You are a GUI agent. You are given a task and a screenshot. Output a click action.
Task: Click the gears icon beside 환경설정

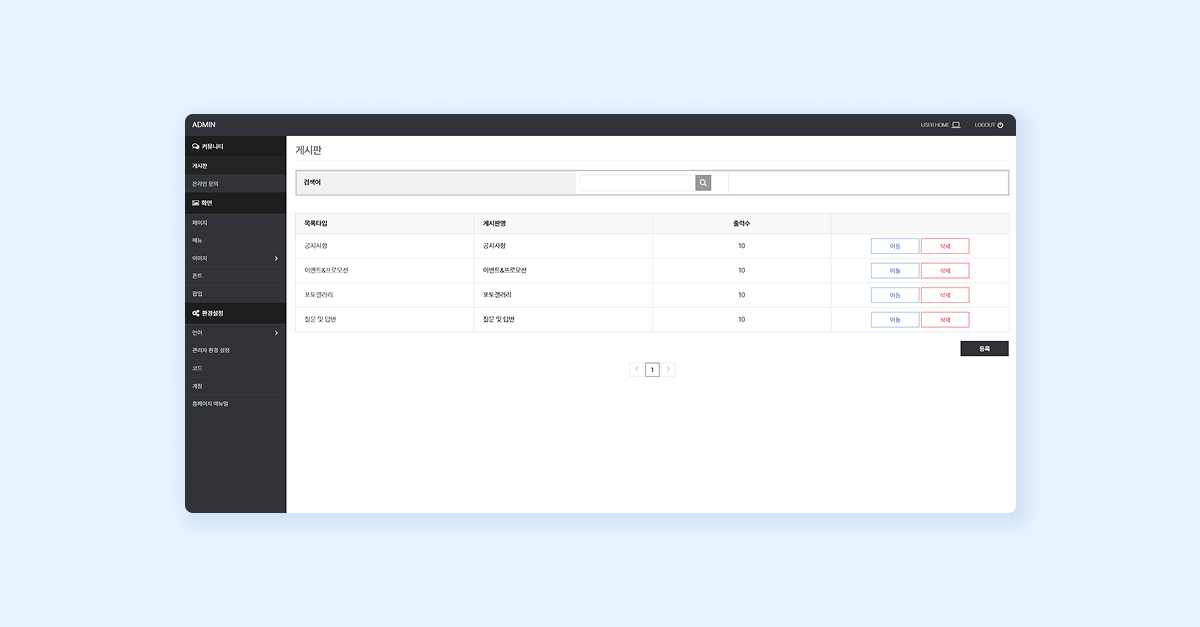click(x=195, y=313)
